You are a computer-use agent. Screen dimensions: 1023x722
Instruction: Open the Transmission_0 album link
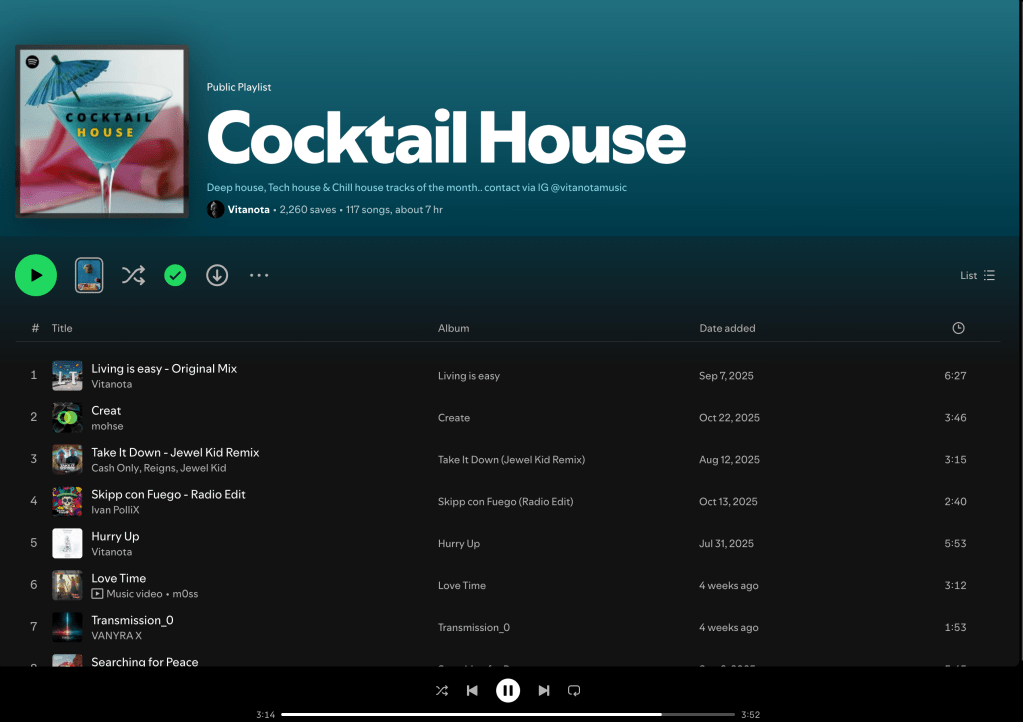coord(474,627)
